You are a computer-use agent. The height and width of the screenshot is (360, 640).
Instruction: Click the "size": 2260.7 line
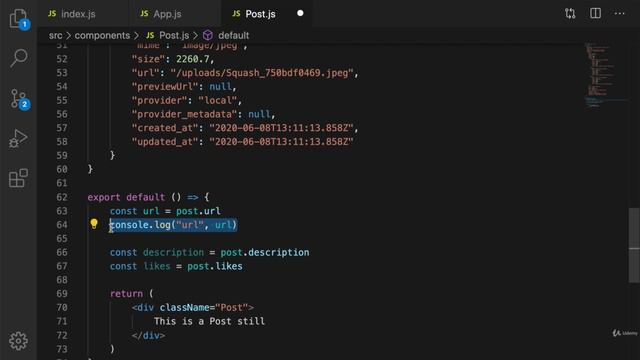173,59
